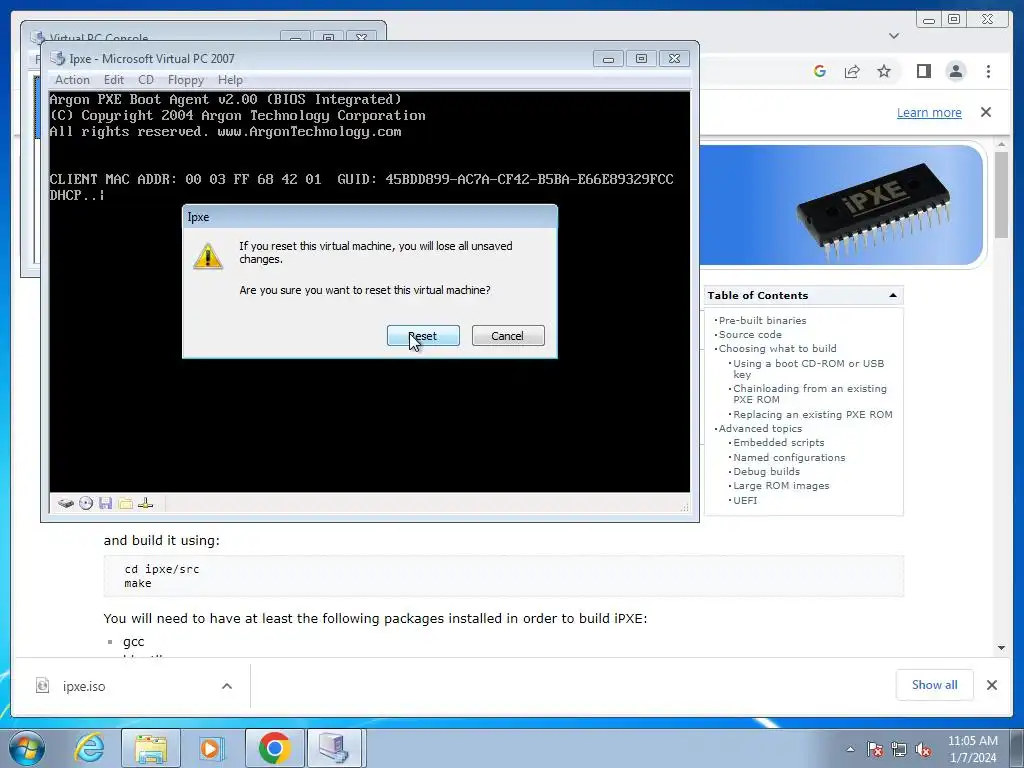The width and height of the screenshot is (1024, 768).
Task: Open the Chrome three-dot menu
Action: click(988, 71)
